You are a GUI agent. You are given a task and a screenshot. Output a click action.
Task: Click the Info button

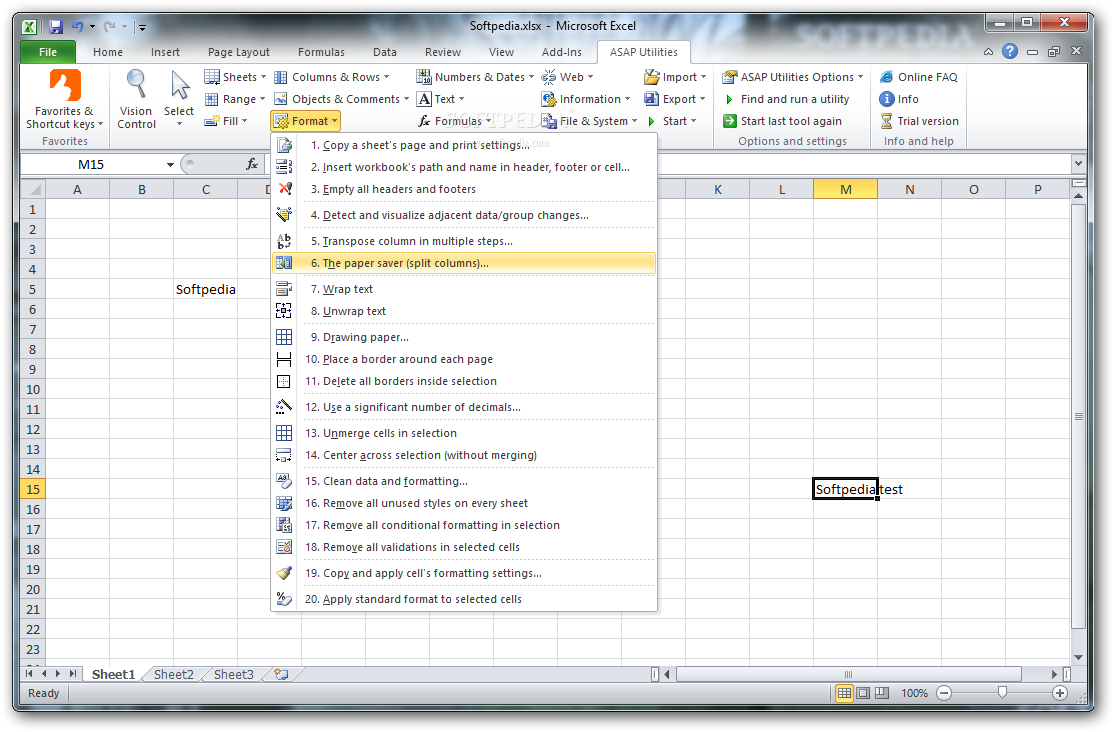tap(899, 99)
